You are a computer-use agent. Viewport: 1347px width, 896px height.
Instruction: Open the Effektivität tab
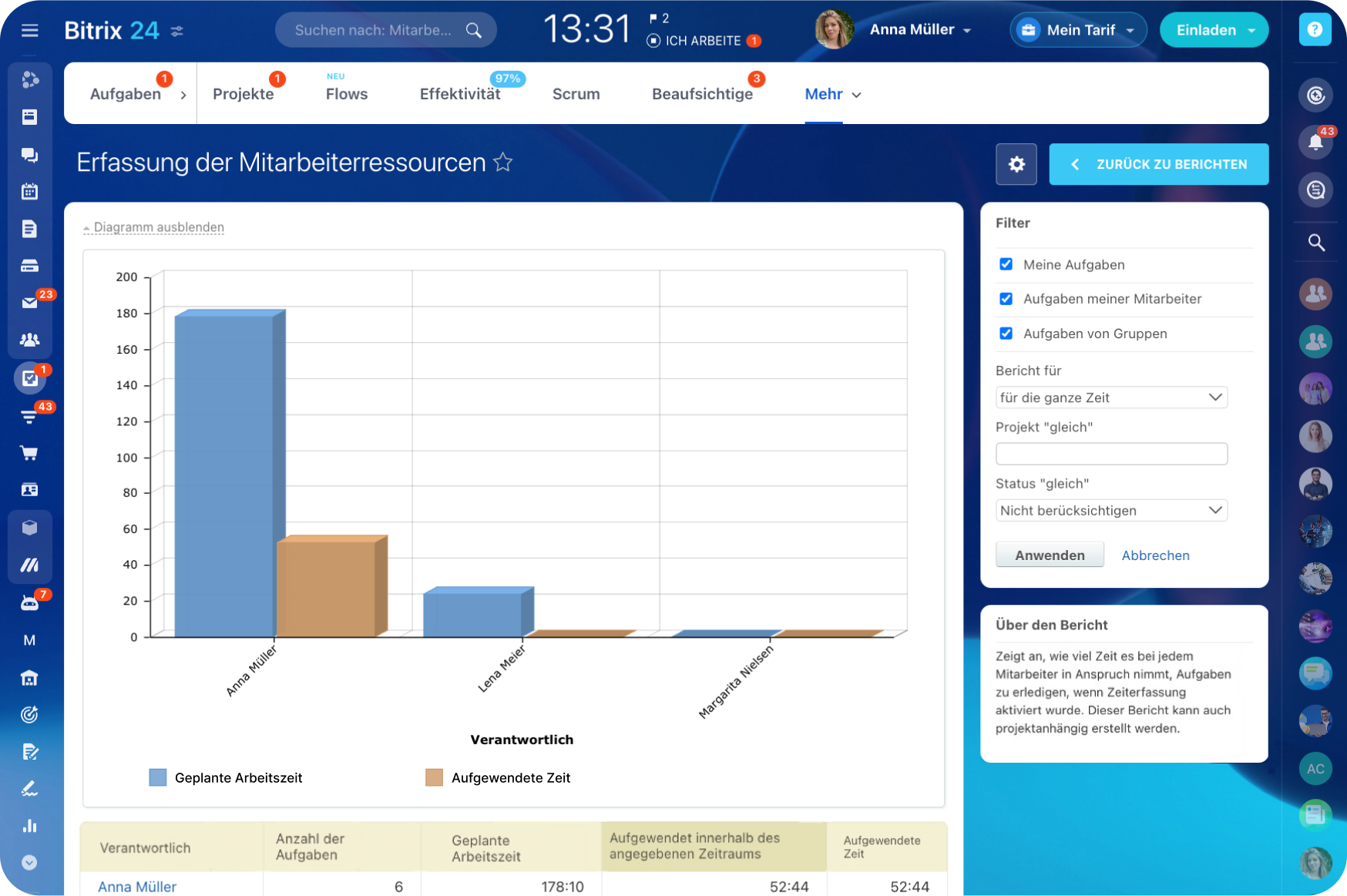[460, 94]
